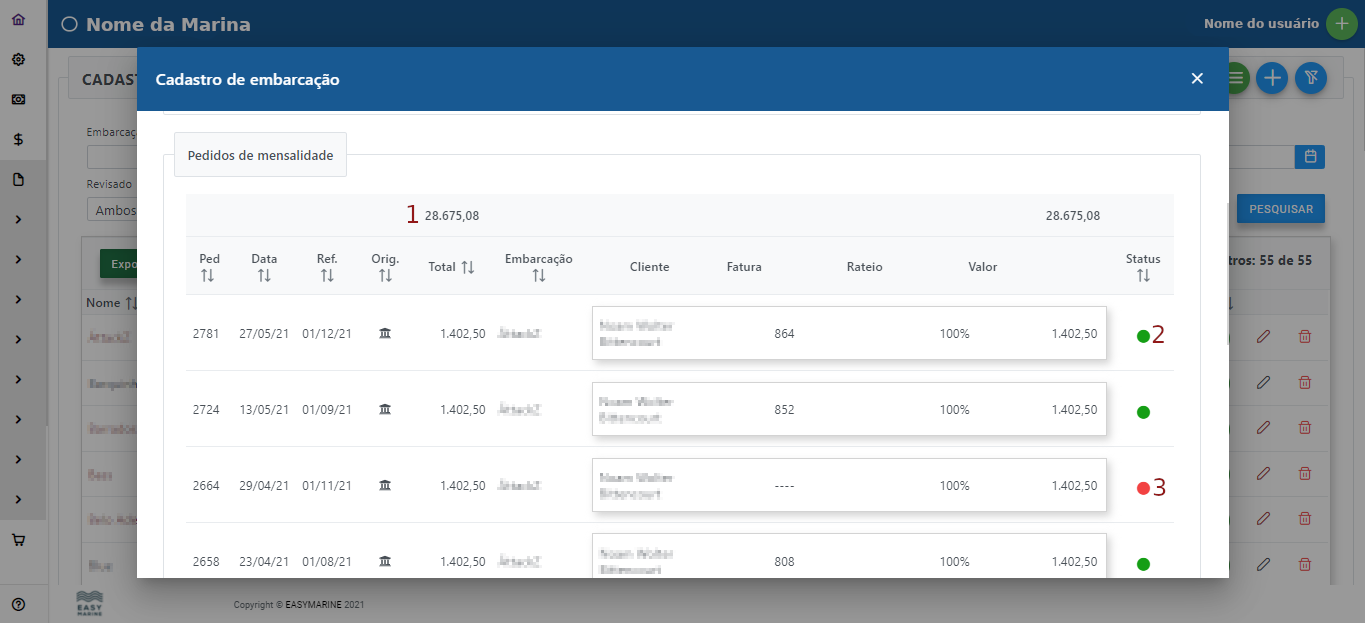Sort the list by Status column

pyautogui.click(x=1143, y=275)
